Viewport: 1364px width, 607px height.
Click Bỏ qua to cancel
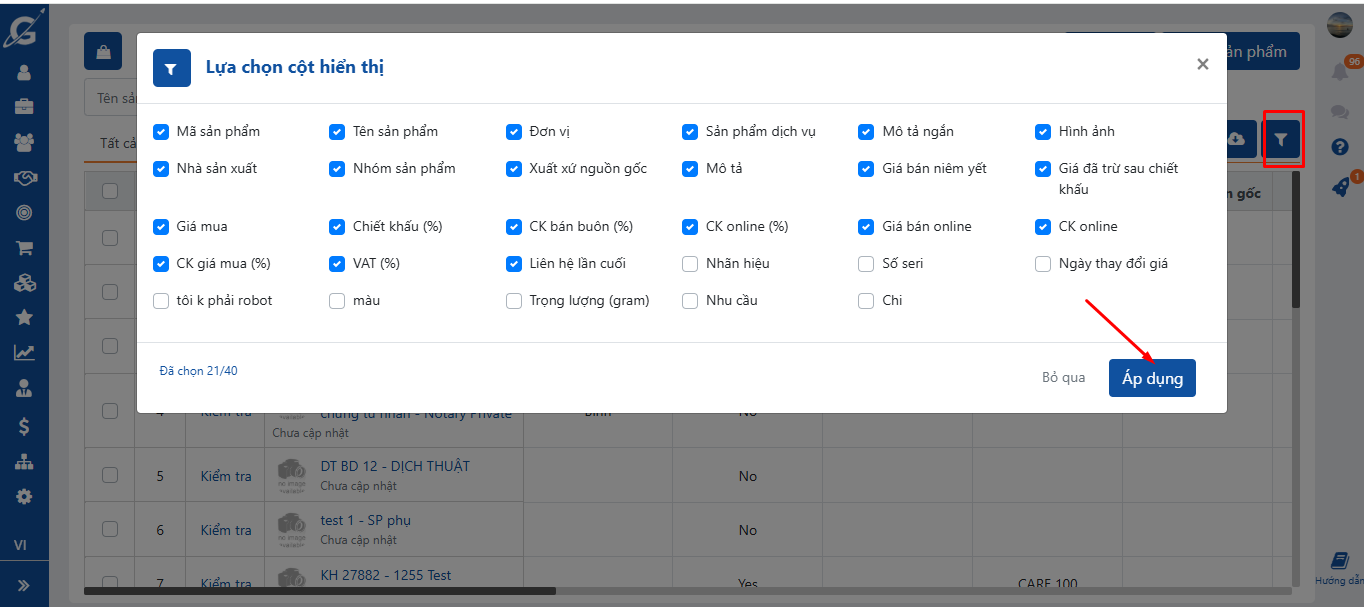(x=1063, y=378)
